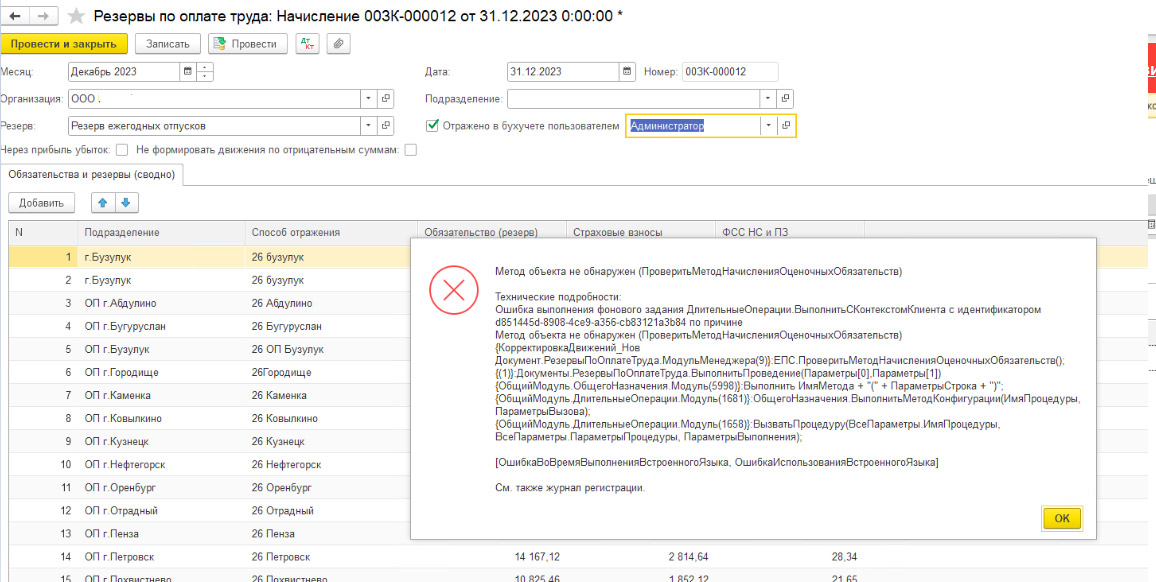Viewport: 1156px width, 582px height.
Task: Click the Резерв ежегодных отпусков field
Action: (214, 126)
